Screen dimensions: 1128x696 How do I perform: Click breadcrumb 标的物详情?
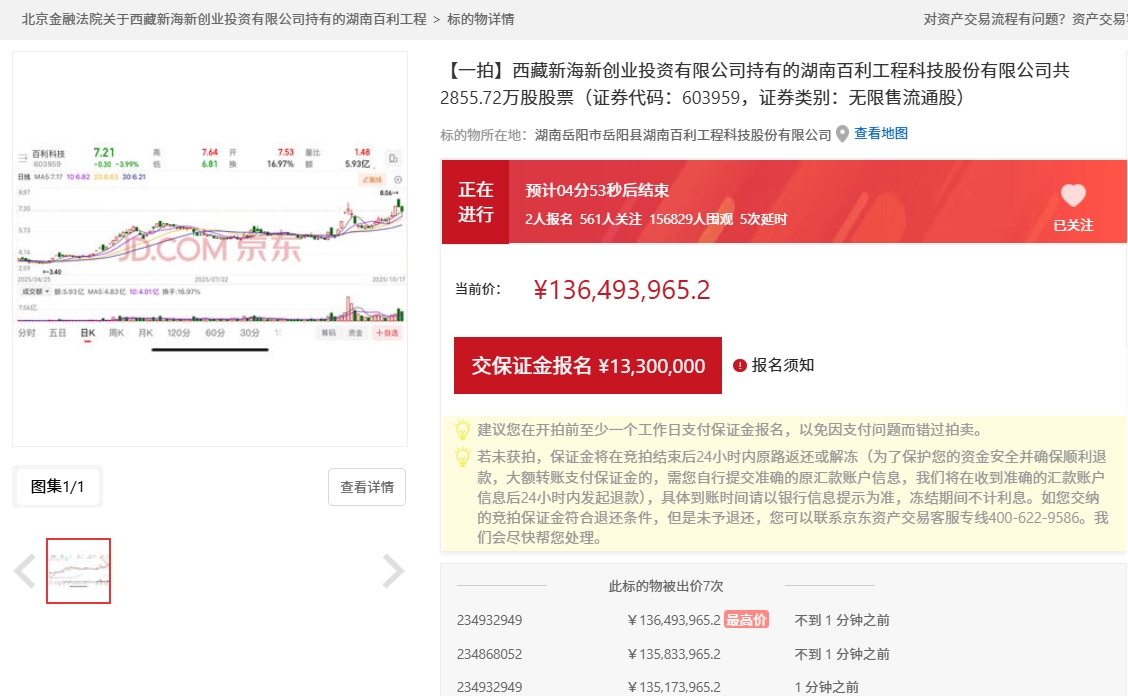click(x=481, y=19)
